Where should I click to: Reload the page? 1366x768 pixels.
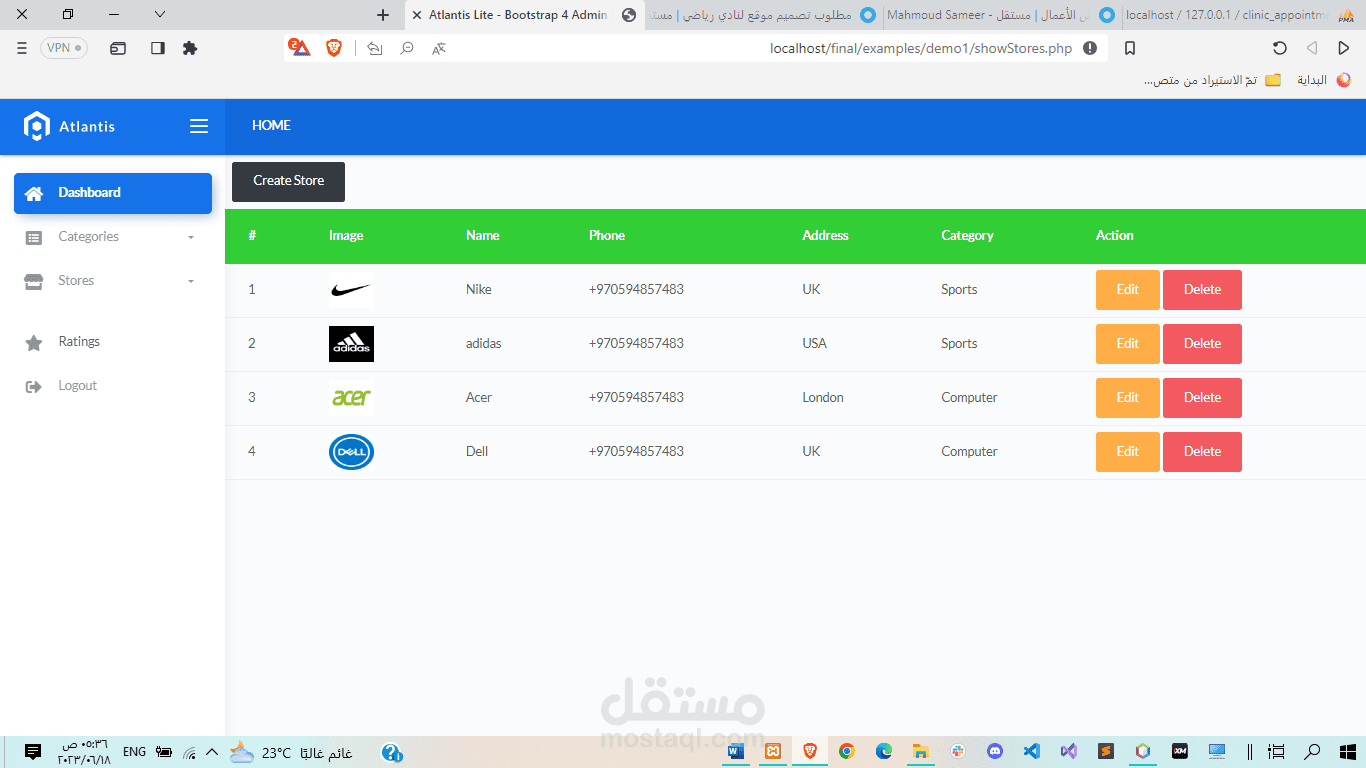tap(1279, 48)
